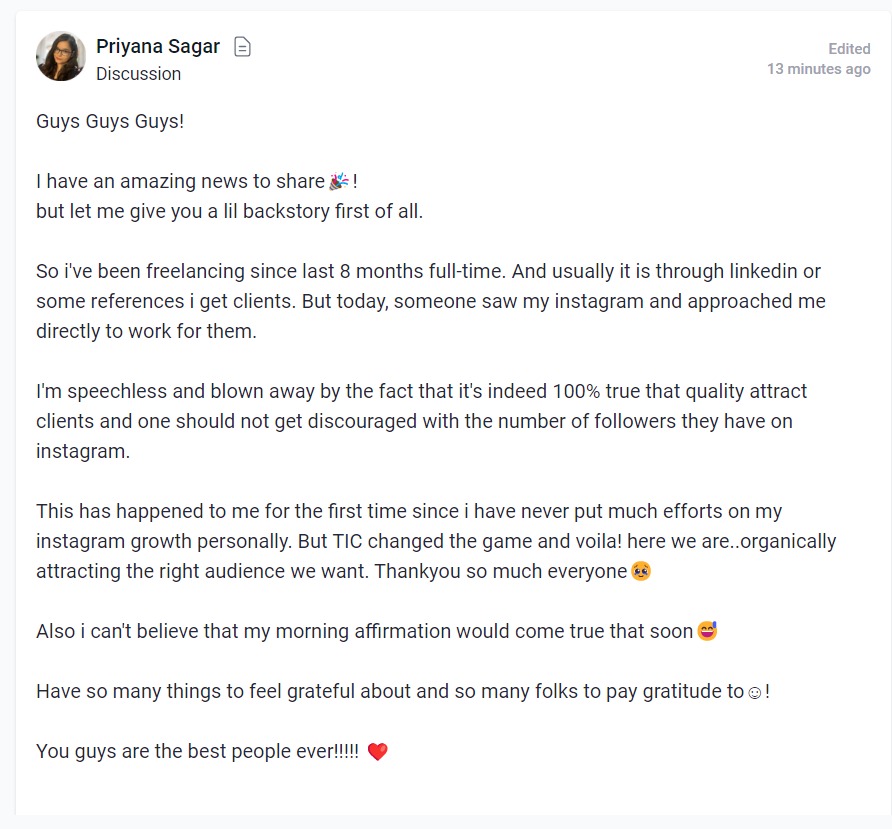Click the red heart emoji

point(377,752)
